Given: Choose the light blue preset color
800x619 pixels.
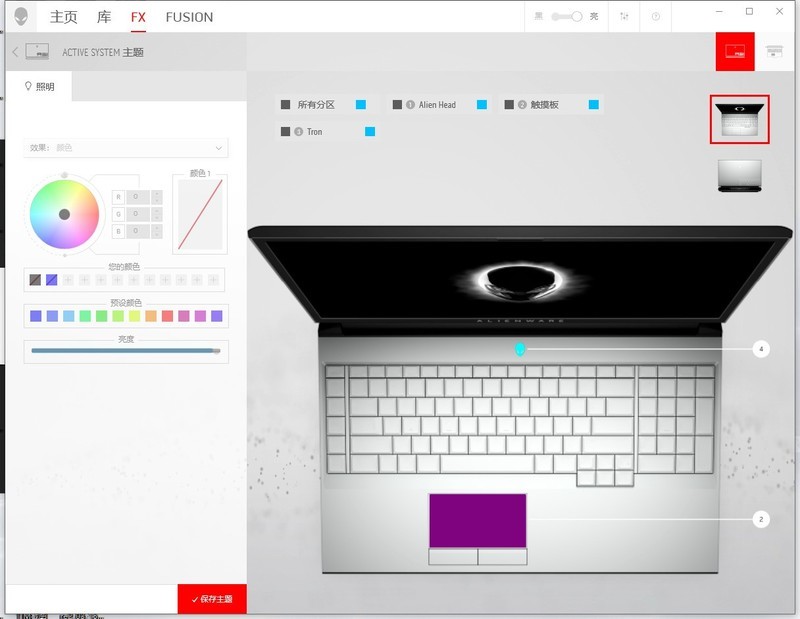Looking at the screenshot, I should pos(68,316).
